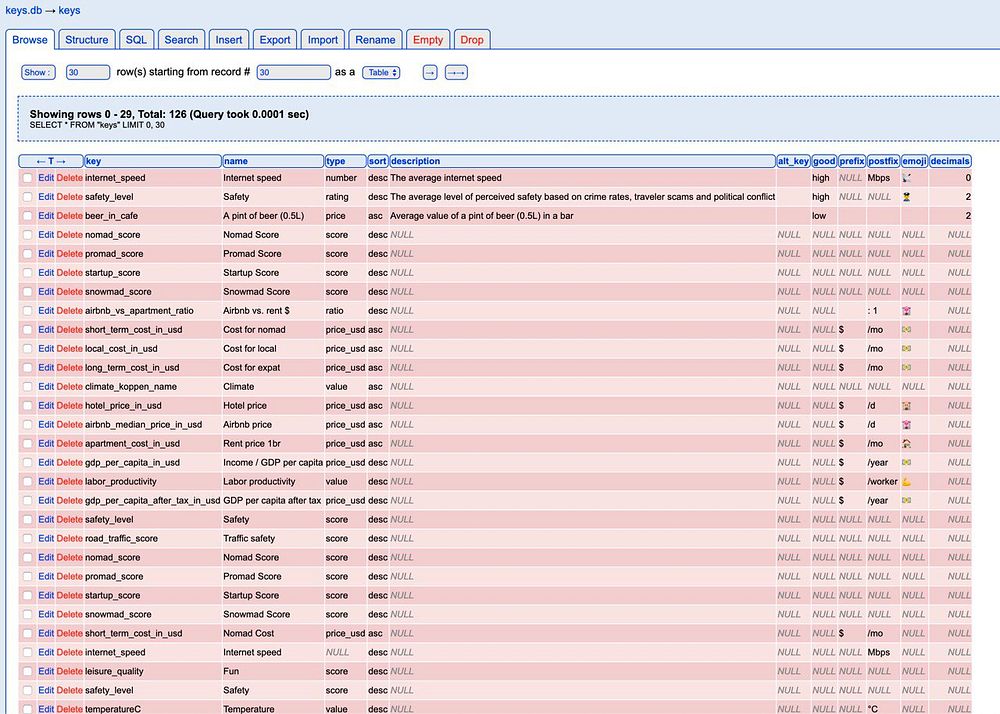
Task: Open the Table view type dropdown
Action: pyautogui.click(x=381, y=73)
